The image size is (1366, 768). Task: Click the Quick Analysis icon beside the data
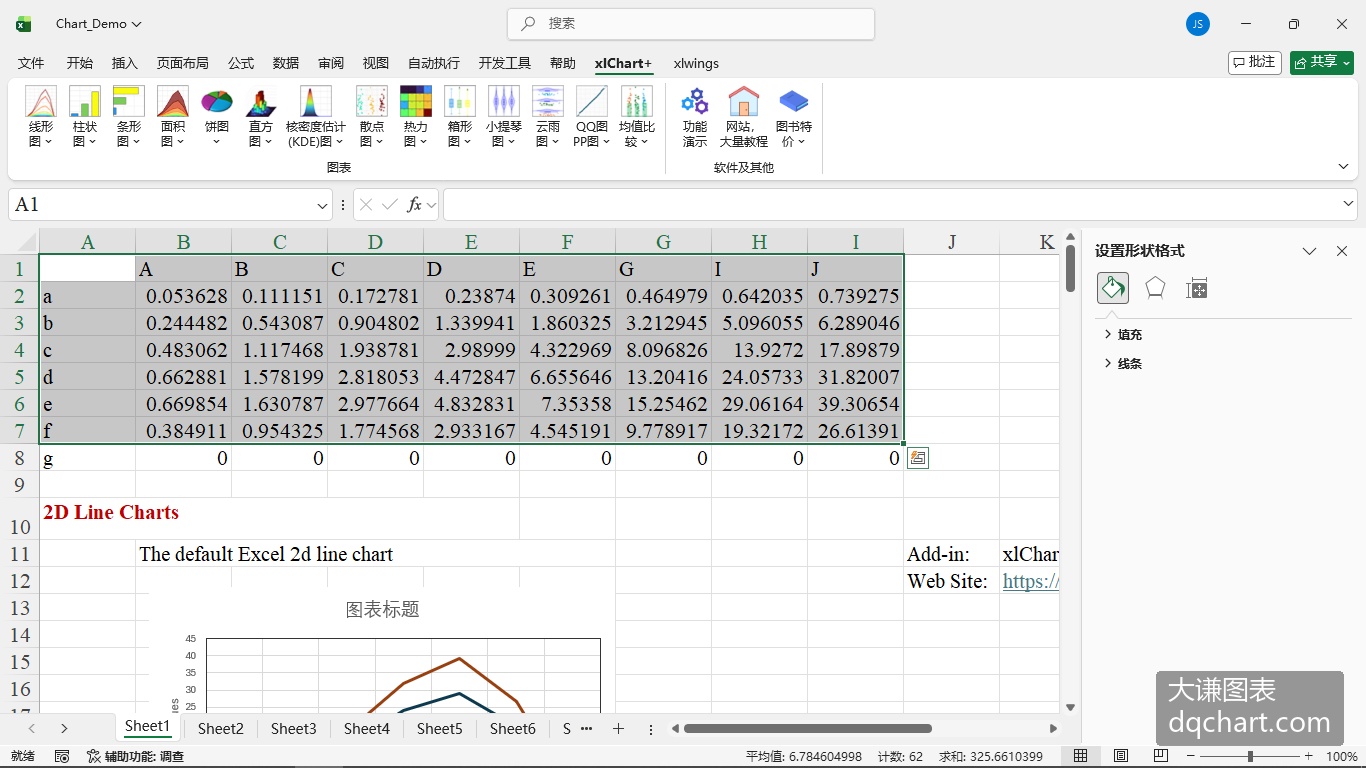click(x=918, y=458)
